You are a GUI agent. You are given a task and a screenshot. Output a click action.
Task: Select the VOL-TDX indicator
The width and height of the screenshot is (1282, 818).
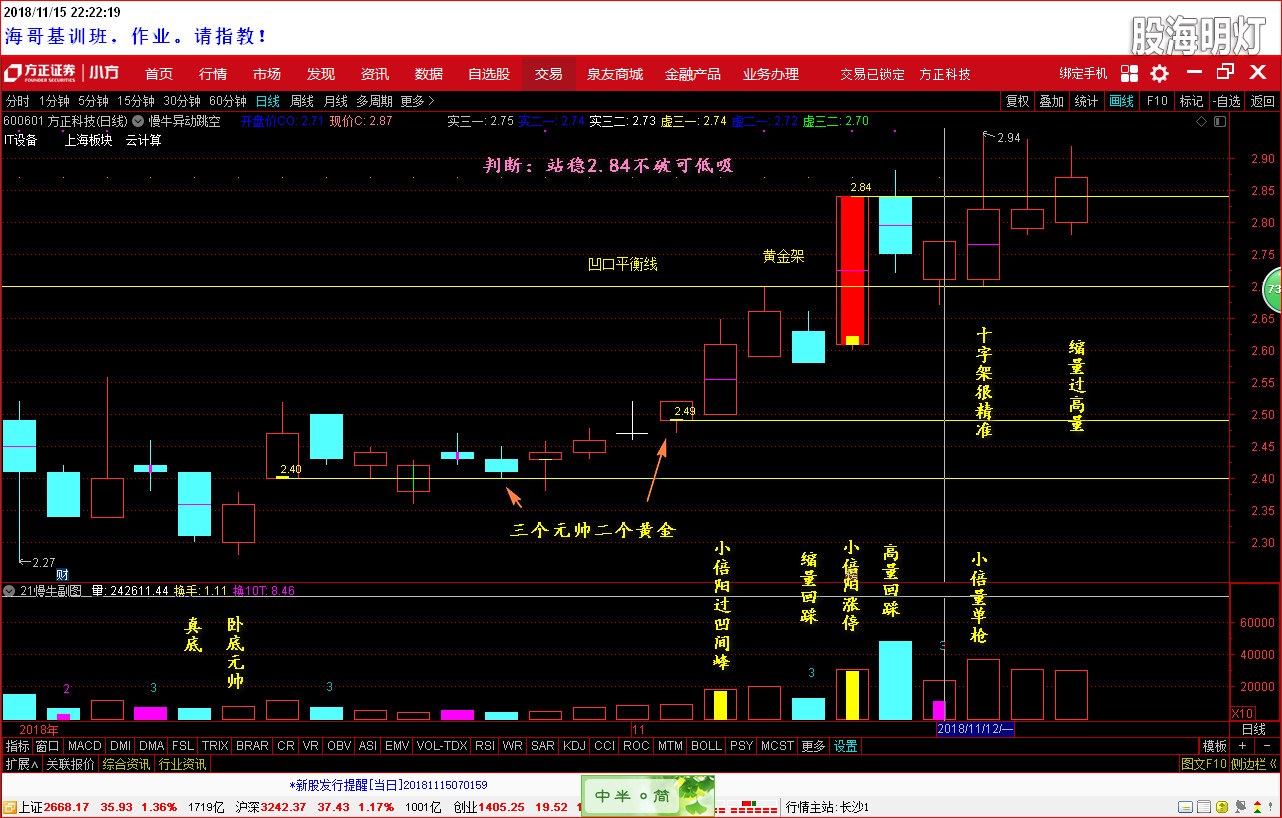coord(441,746)
